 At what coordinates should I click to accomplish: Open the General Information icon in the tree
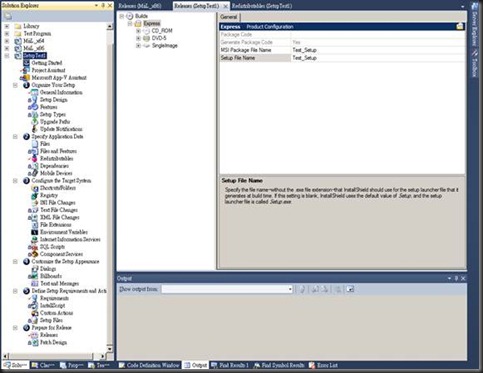coord(34,92)
